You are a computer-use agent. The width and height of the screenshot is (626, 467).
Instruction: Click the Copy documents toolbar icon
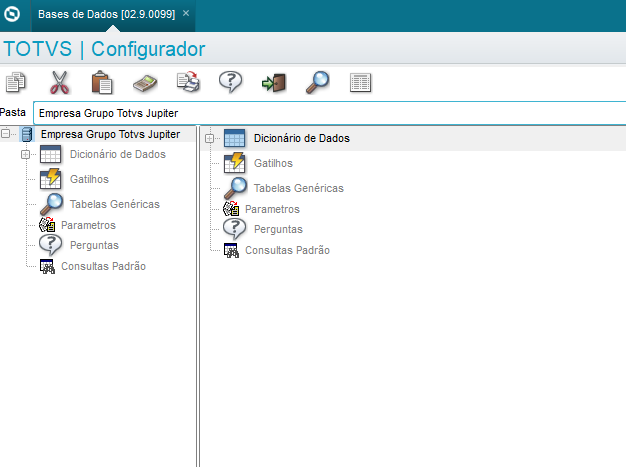click(16, 82)
